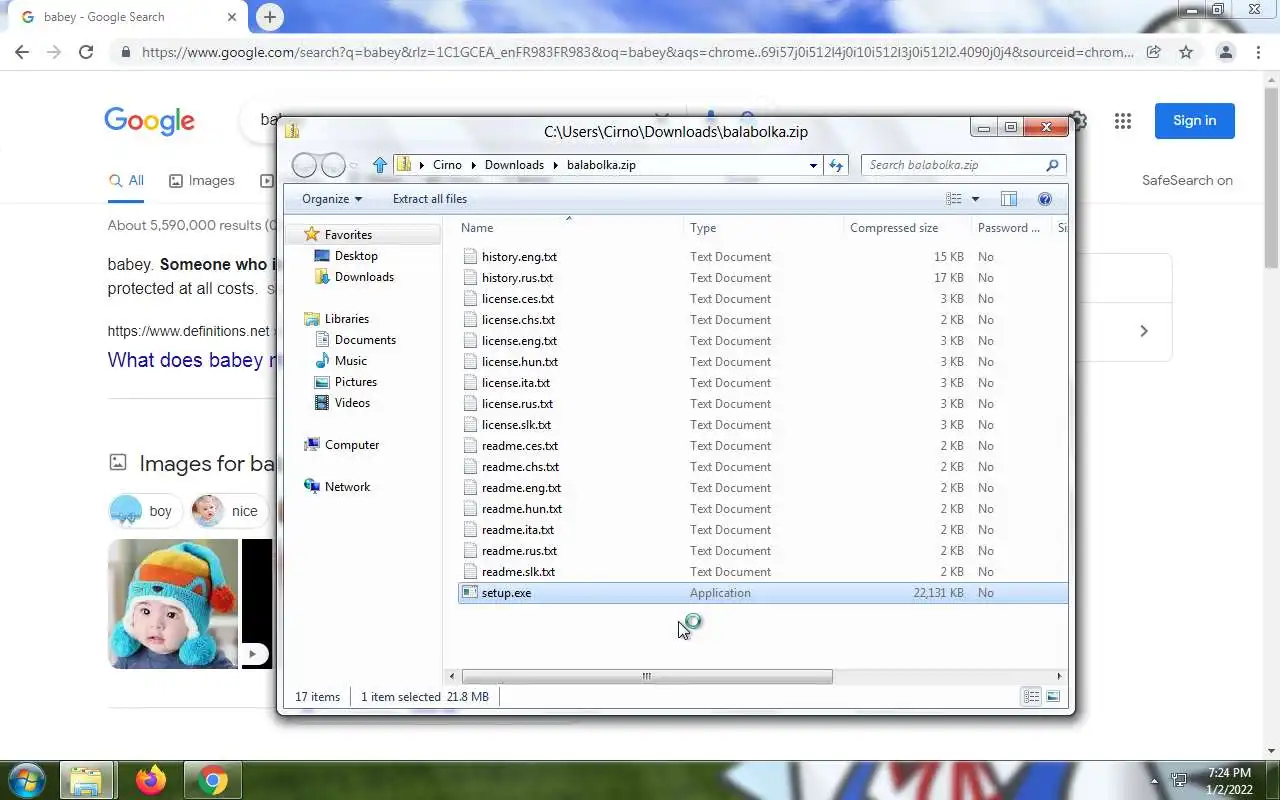
Task: Click the Explorer Back navigation button
Action: (305, 165)
